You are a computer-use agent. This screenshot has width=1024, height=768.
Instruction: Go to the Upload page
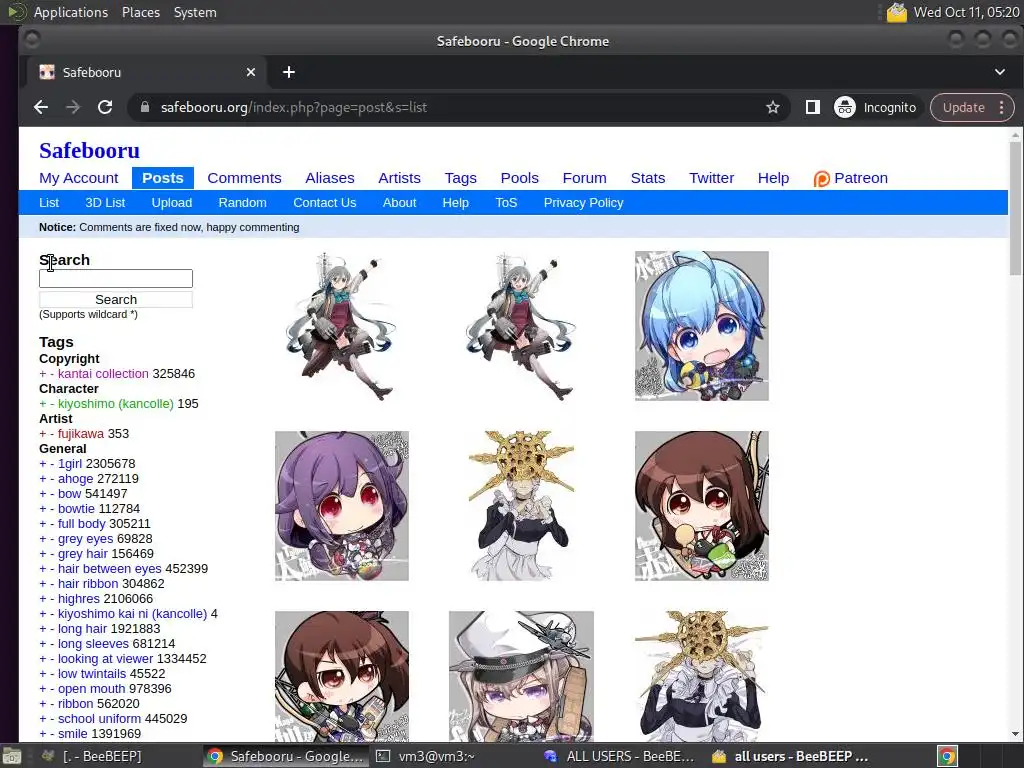[172, 203]
